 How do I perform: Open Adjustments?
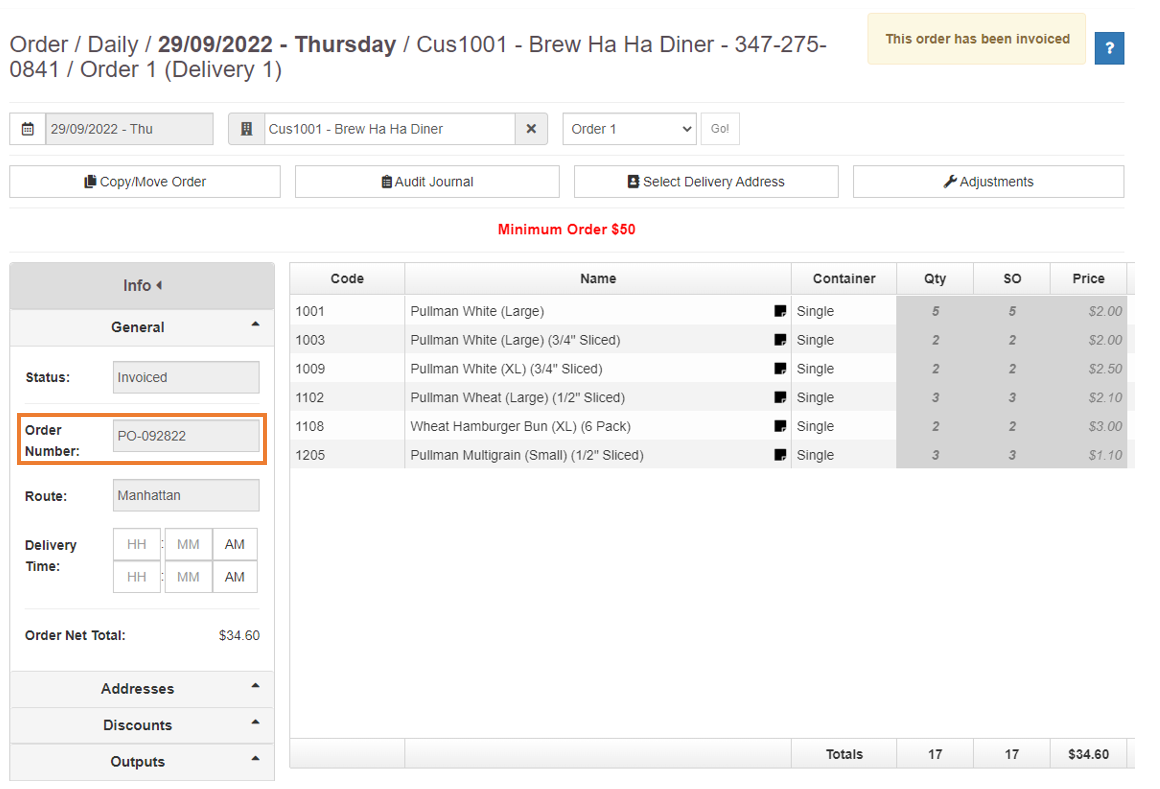tap(988, 181)
